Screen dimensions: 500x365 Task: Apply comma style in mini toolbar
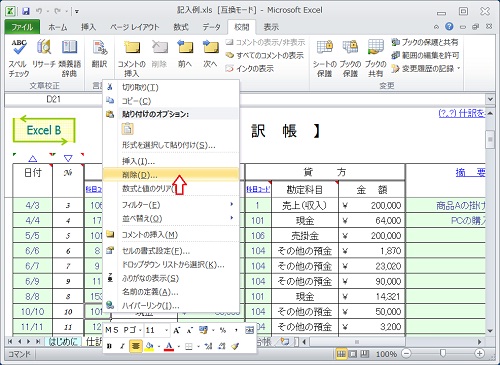pyautogui.click(x=236, y=330)
